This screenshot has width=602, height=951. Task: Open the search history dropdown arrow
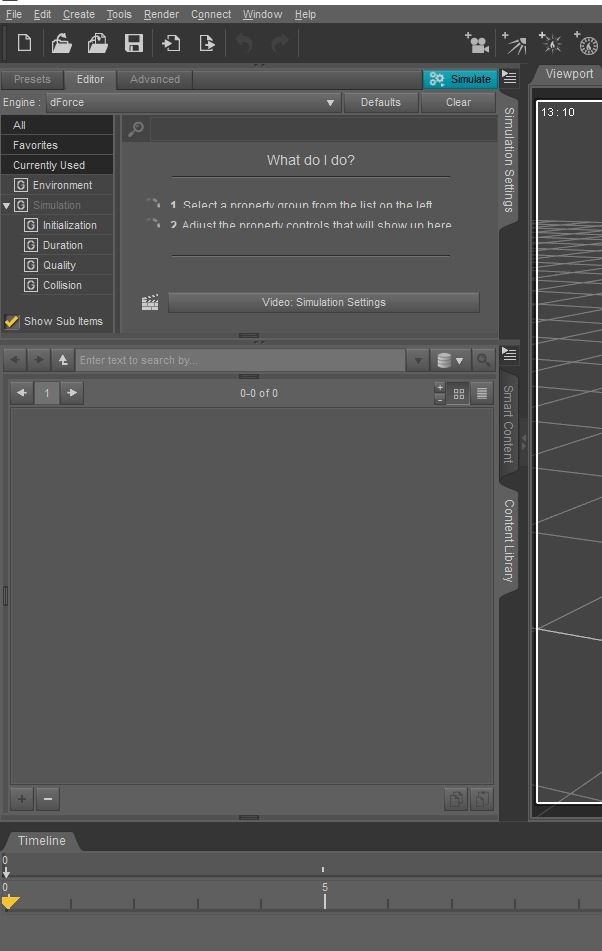[x=418, y=360]
